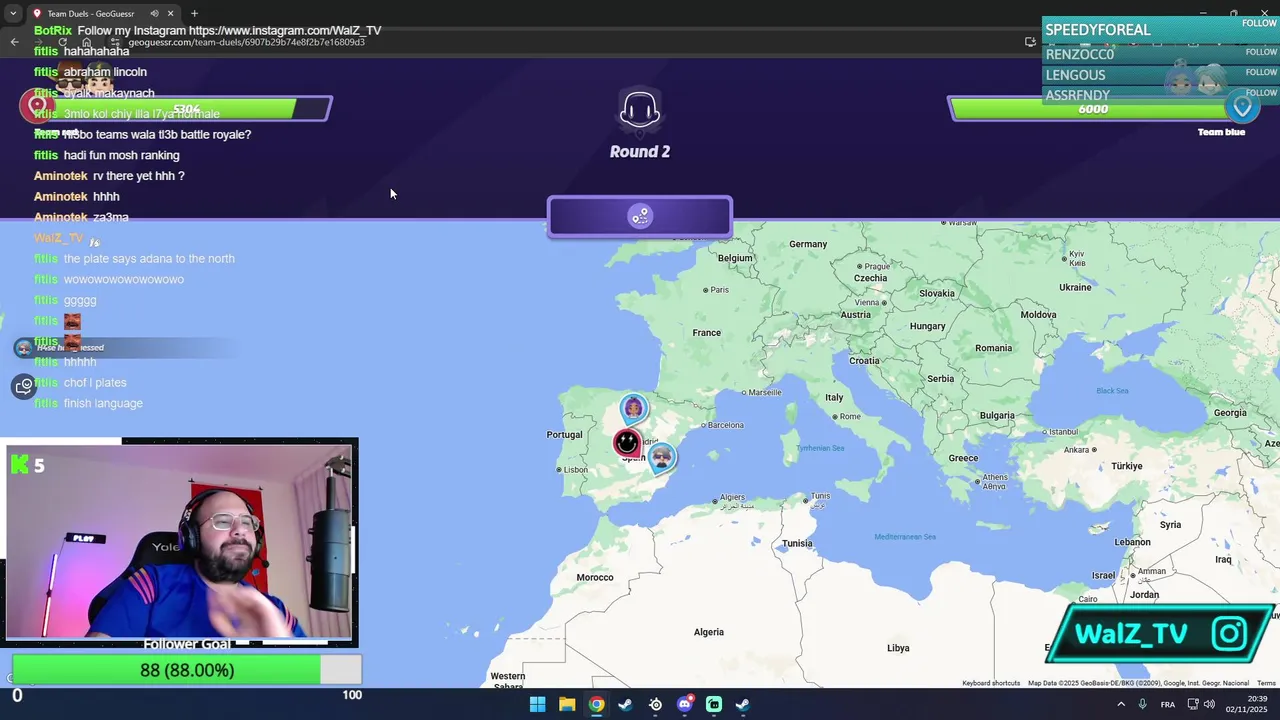
Task: Click chat message 'the plate says adana to the north'
Action: (x=149, y=258)
